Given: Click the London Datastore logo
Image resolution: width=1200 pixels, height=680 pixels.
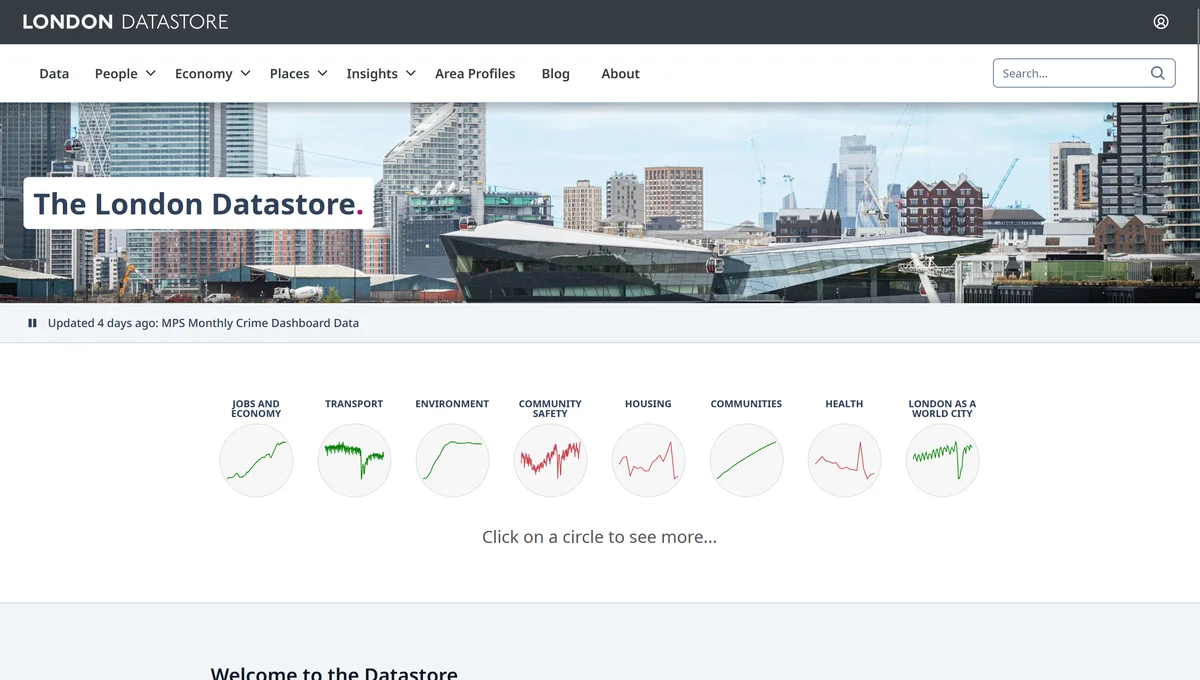Looking at the screenshot, I should click(x=125, y=21).
